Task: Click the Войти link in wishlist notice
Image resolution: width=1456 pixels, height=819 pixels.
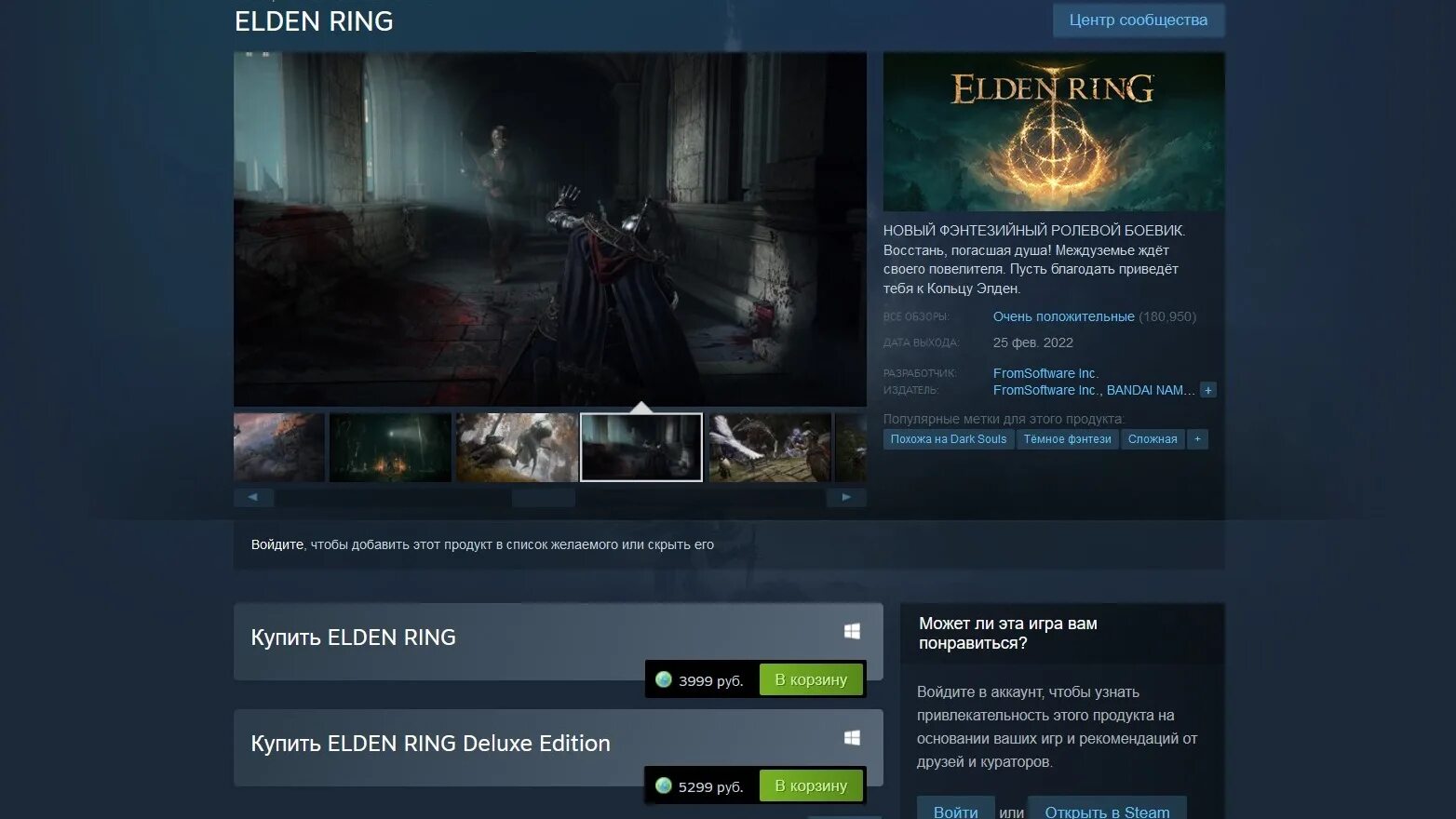Action: click(277, 544)
